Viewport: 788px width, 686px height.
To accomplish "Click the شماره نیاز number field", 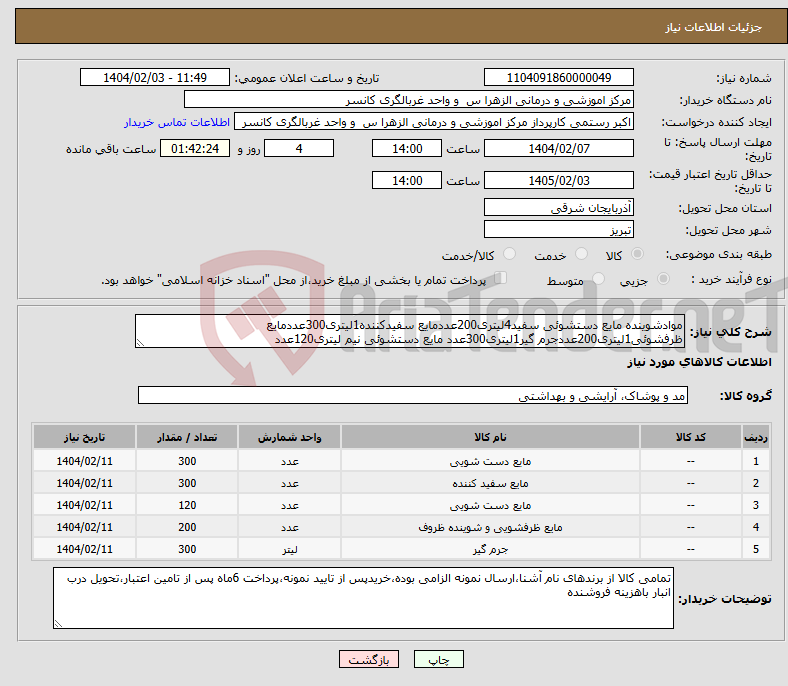I will coord(558,77).
